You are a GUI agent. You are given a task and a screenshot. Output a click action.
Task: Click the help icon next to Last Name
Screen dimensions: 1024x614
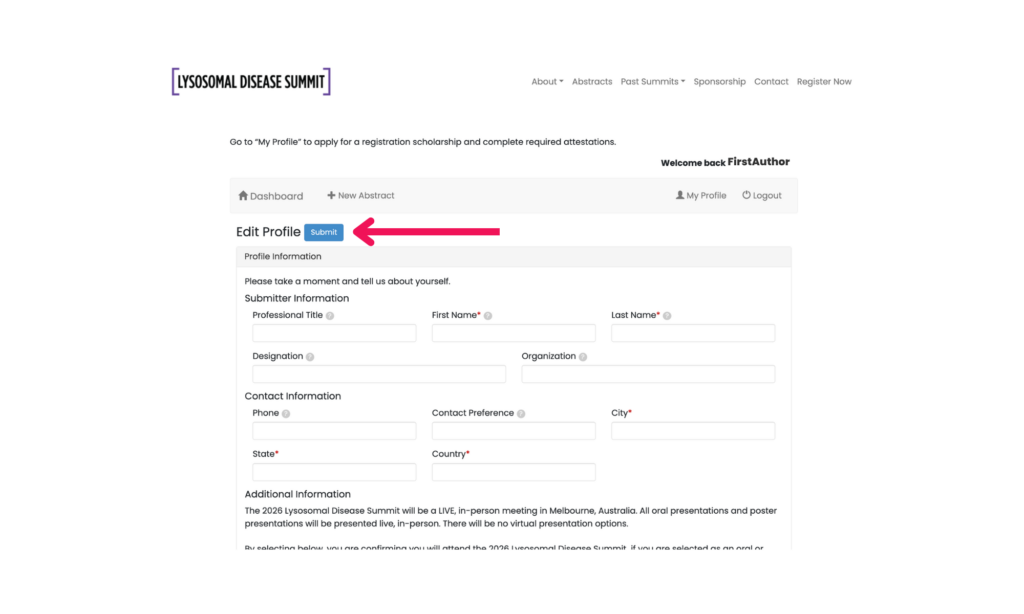667,316
